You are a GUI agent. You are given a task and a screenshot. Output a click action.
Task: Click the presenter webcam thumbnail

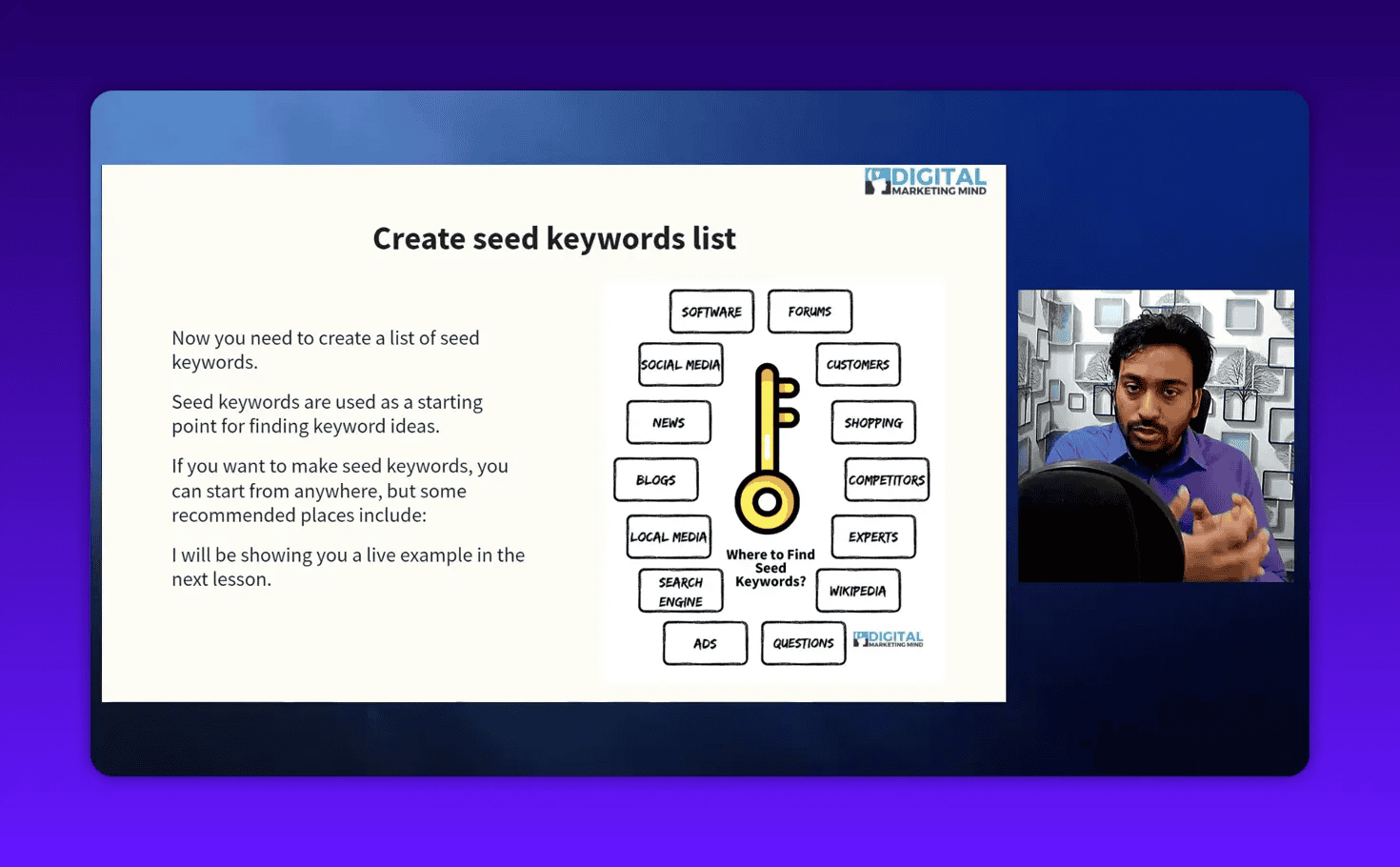(1155, 435)
